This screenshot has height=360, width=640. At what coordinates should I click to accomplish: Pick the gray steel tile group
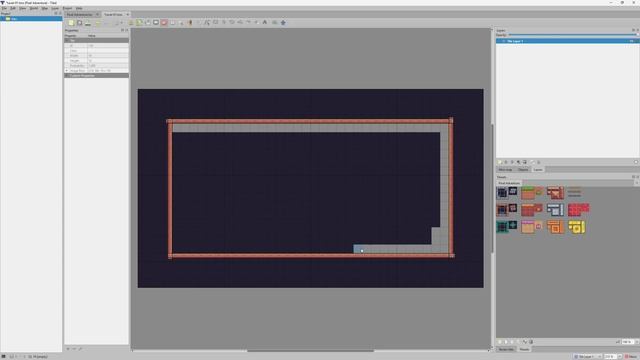(x=555, y=210)
